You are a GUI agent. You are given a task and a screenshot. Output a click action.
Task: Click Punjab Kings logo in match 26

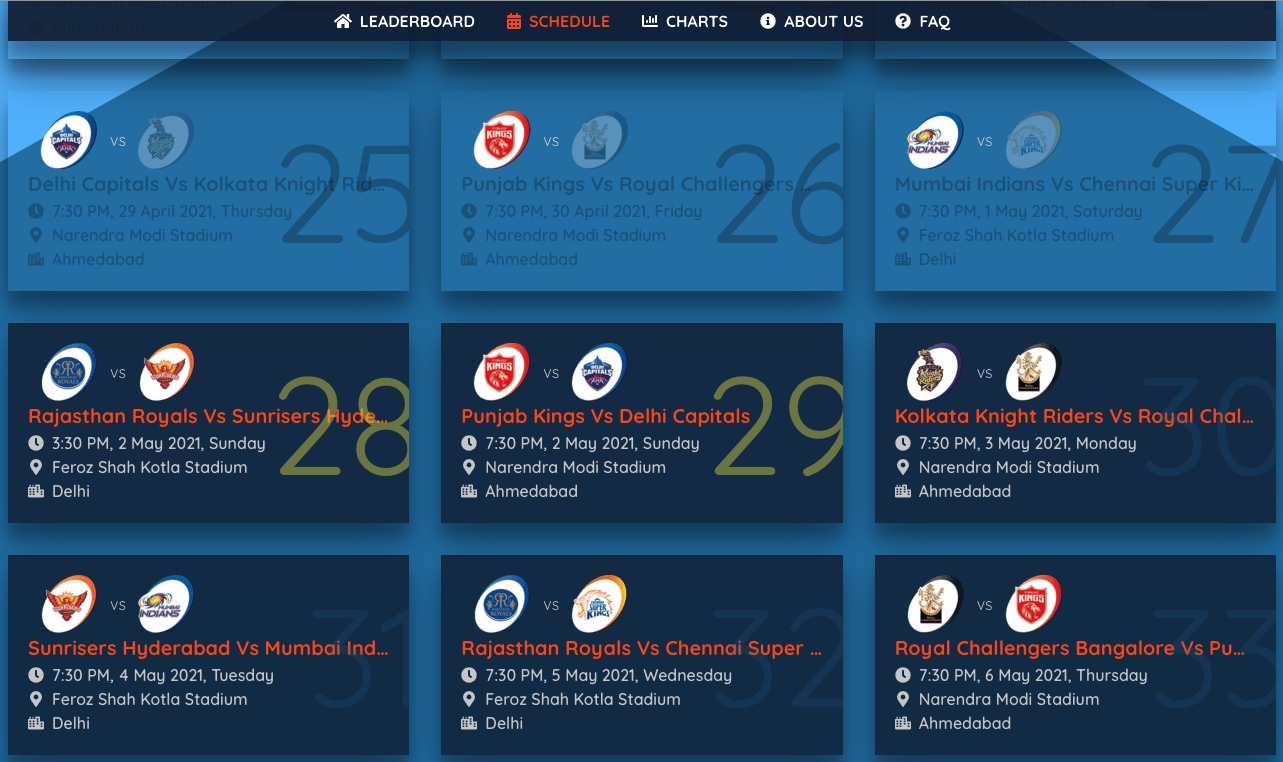click(x=500, y=141)
